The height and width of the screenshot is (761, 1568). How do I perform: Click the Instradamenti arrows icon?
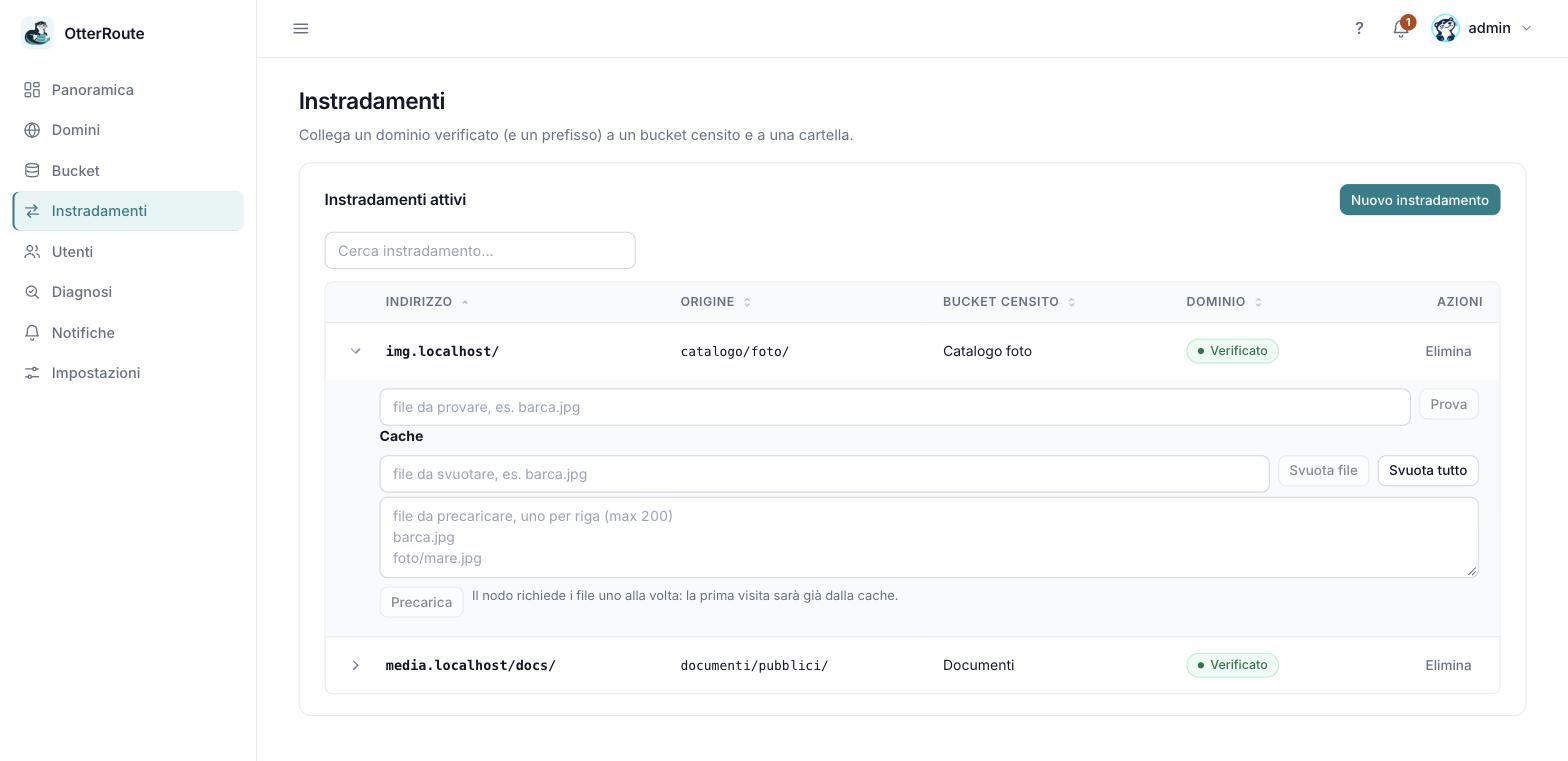(x=32, y=211)
